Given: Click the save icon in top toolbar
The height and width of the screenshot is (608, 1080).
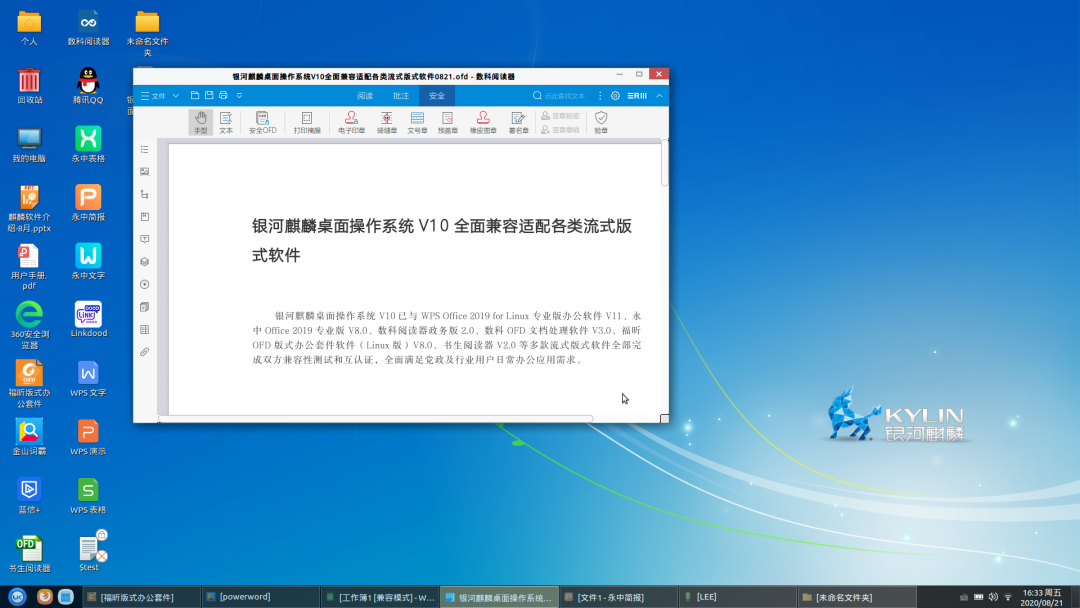Looking at the screenshot, I should [209, 96].
